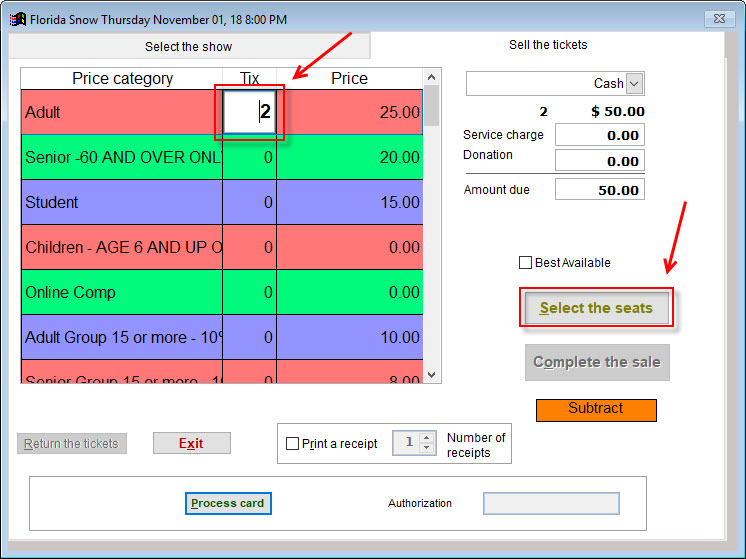Click the Authorization input field

(551, 503)
